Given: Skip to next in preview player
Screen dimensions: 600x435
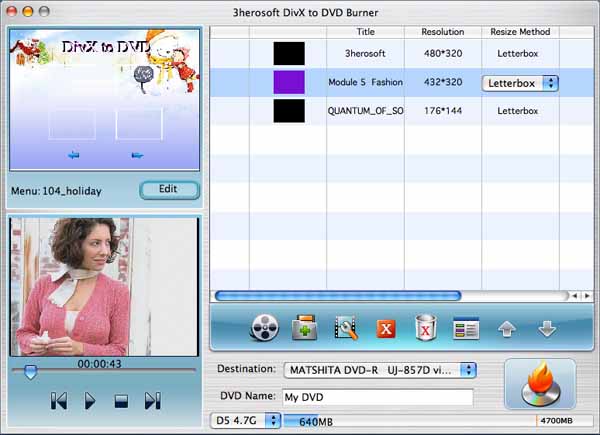Looking at the screenshot, I should tap(152, 401).
